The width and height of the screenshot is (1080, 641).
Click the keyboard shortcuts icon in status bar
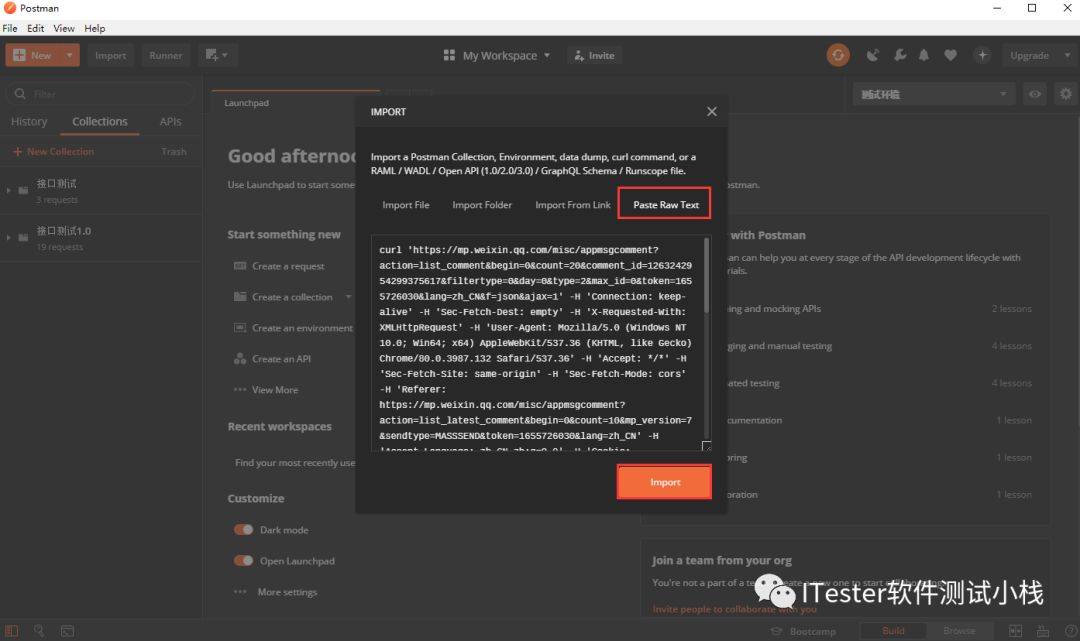pyautogui.click(x=1043, y=631)
